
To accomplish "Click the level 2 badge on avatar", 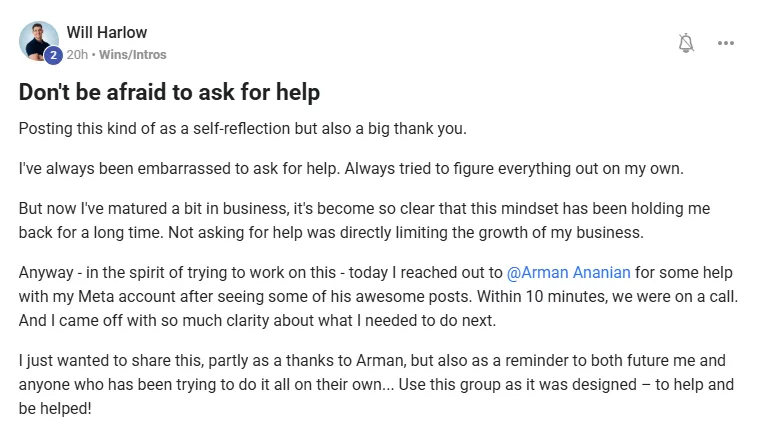I will pos(53,55).
